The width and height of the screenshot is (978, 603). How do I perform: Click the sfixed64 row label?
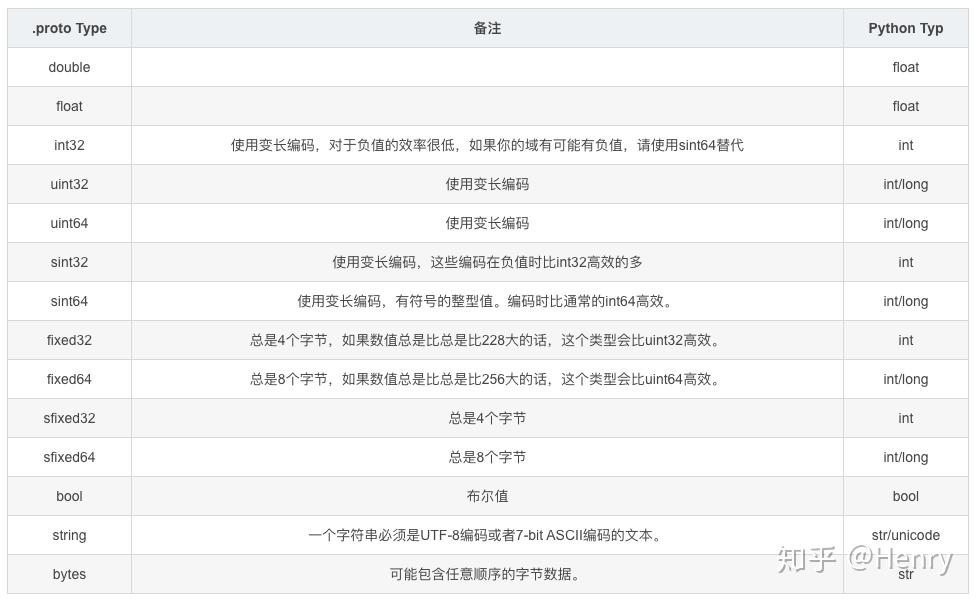tap(68, 457)
